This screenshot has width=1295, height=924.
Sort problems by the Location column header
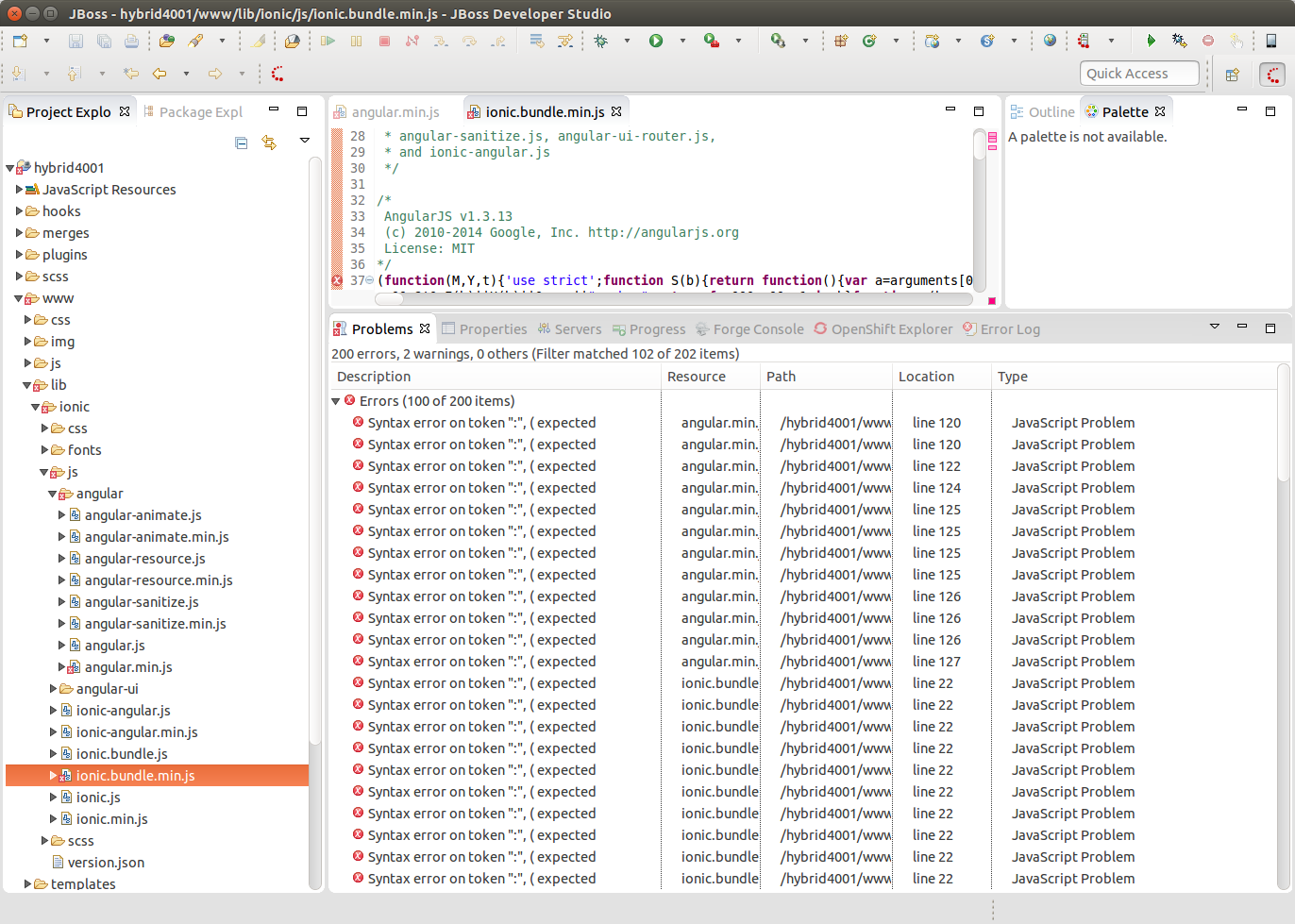coord(926,377)
